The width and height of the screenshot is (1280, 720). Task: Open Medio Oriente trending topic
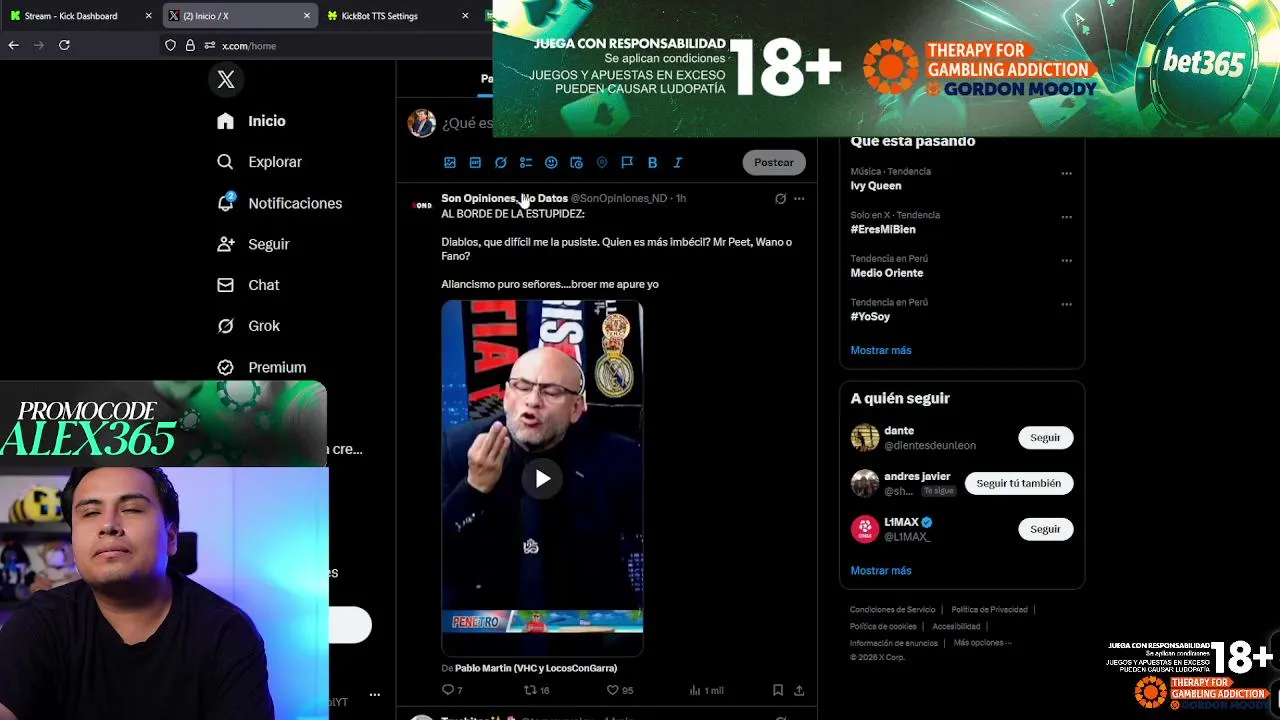[887, 273]
